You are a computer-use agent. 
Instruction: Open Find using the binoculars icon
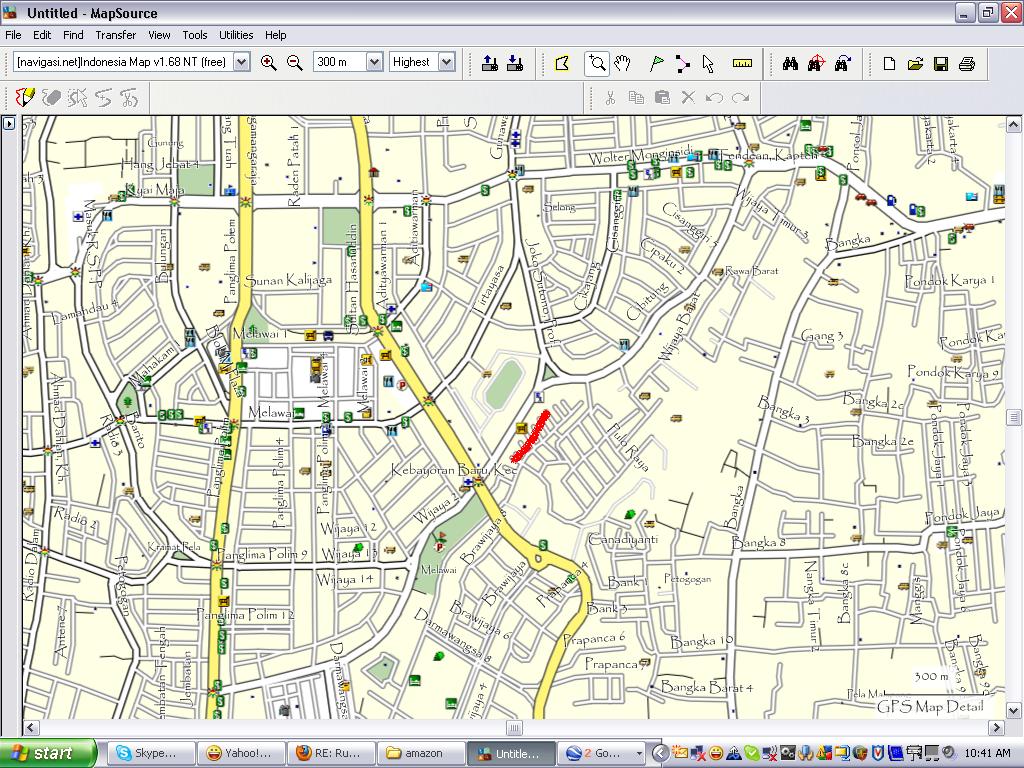793,63
